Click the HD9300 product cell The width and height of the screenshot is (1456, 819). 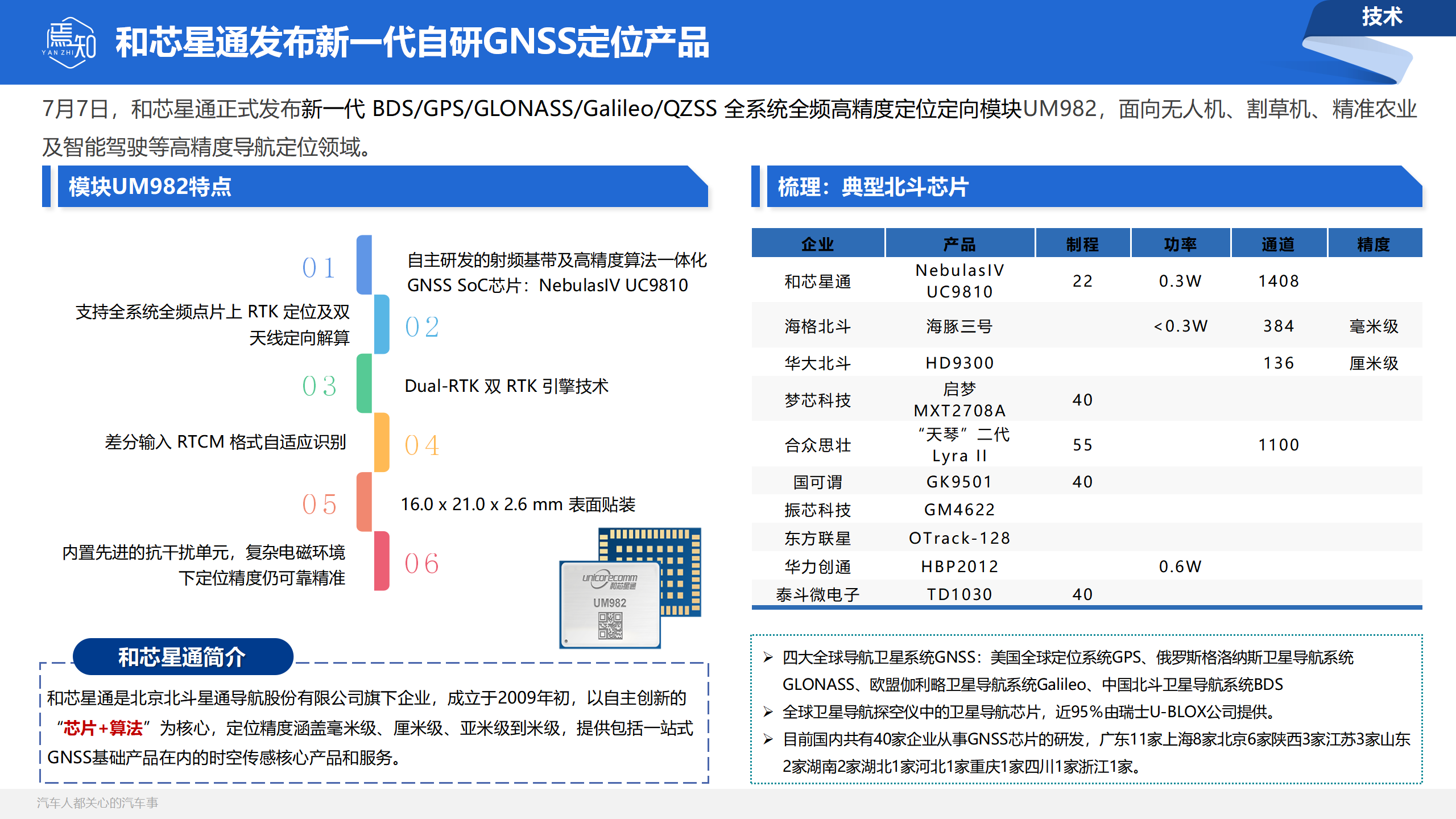pyautogui.click(x=959, y=363)
